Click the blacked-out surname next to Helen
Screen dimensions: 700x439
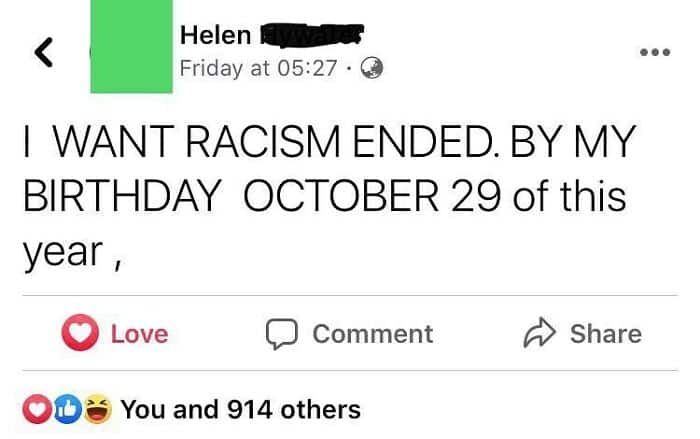[312, 35]
